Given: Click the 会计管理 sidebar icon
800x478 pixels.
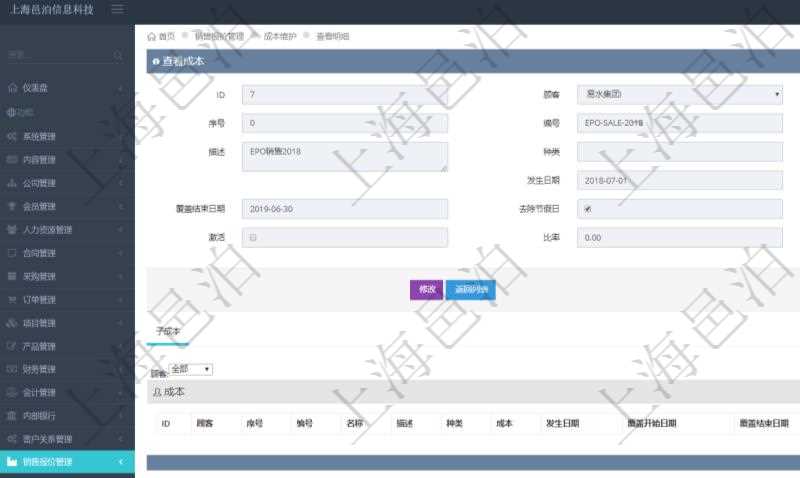Looking at the screenshot, I should [12, 392].
